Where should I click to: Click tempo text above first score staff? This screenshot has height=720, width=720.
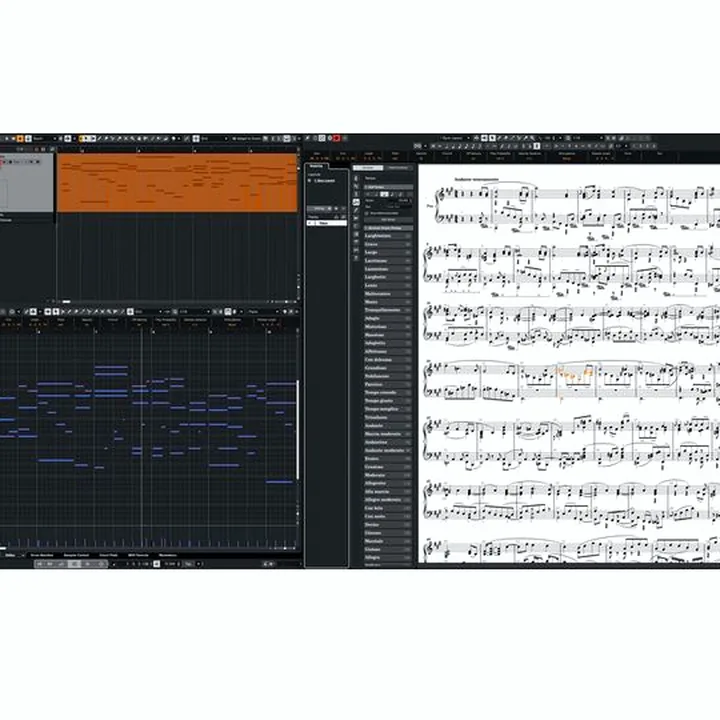tap(476, 179)
